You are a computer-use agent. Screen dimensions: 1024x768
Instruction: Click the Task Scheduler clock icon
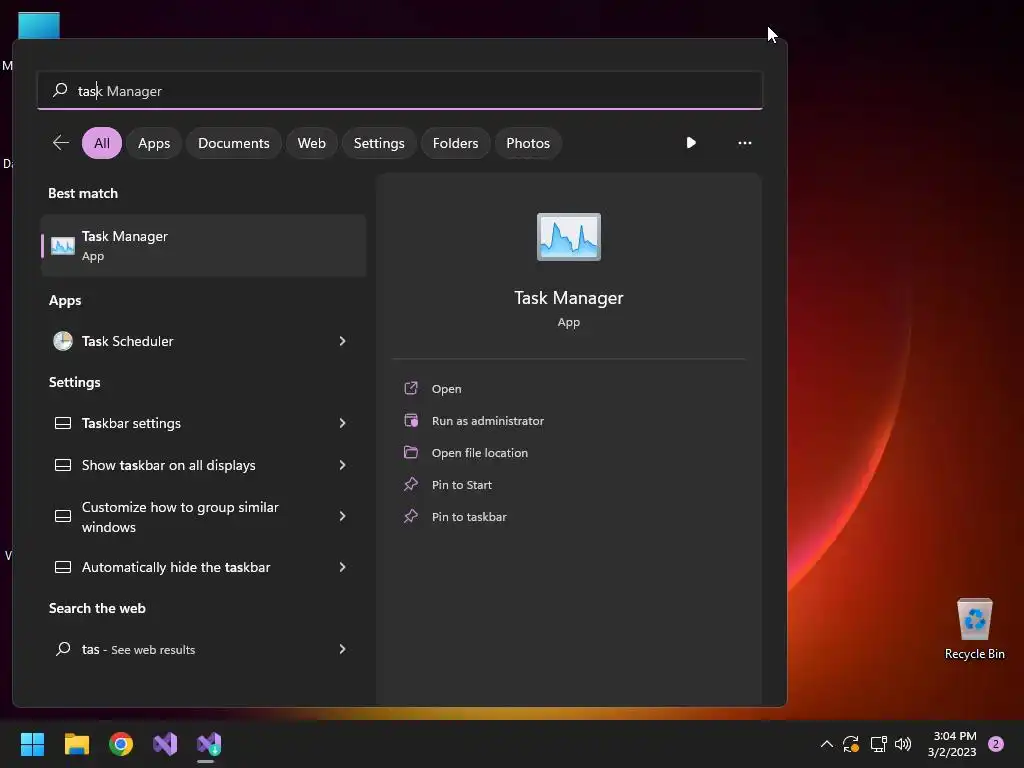(x=63, y=341)
